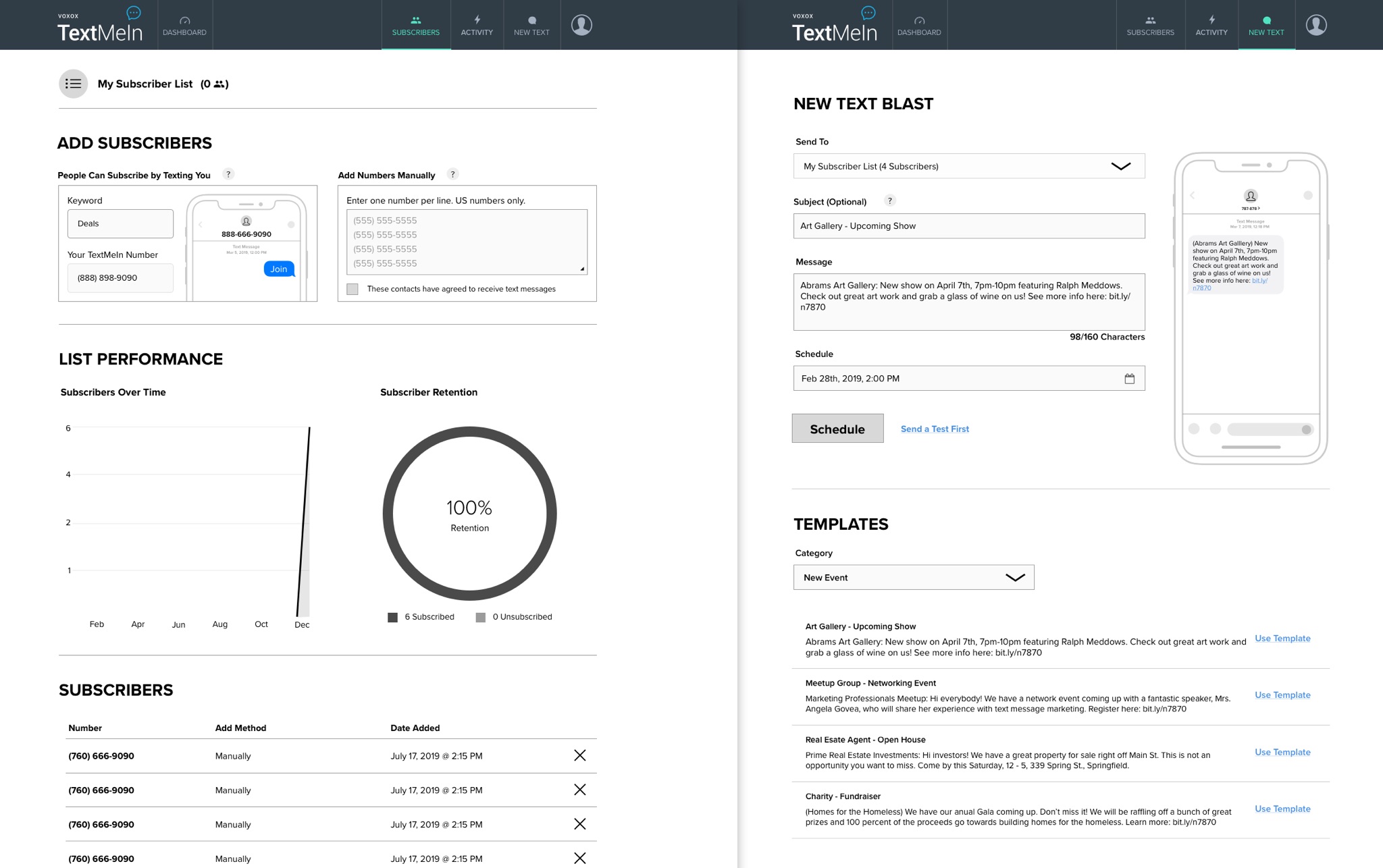Click the help icon next to Add Numbers Manually
This screenshot has width=1383, height=868.
click(x=452, y=174)
